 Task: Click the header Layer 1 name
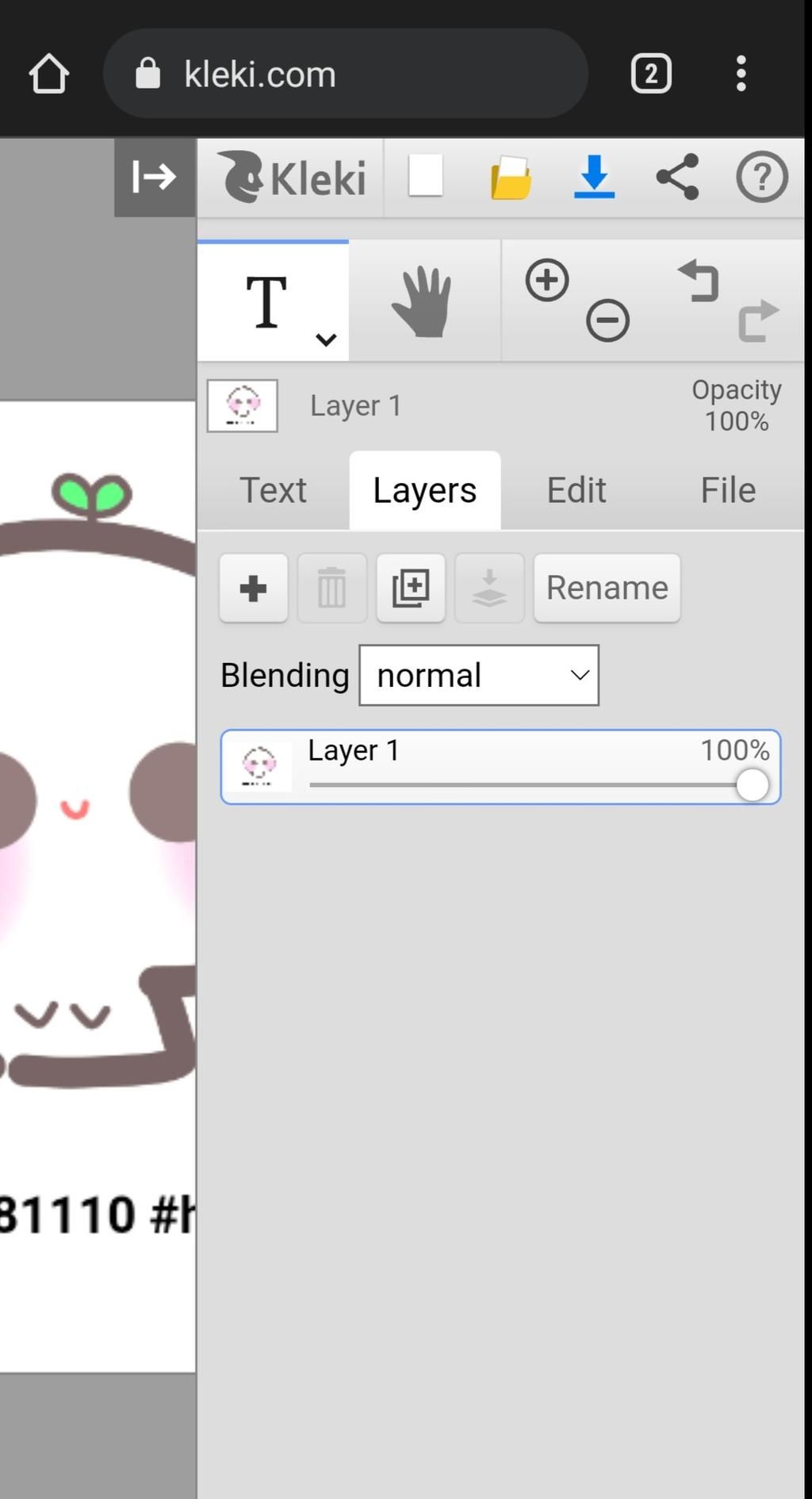[x=355, y=406]
